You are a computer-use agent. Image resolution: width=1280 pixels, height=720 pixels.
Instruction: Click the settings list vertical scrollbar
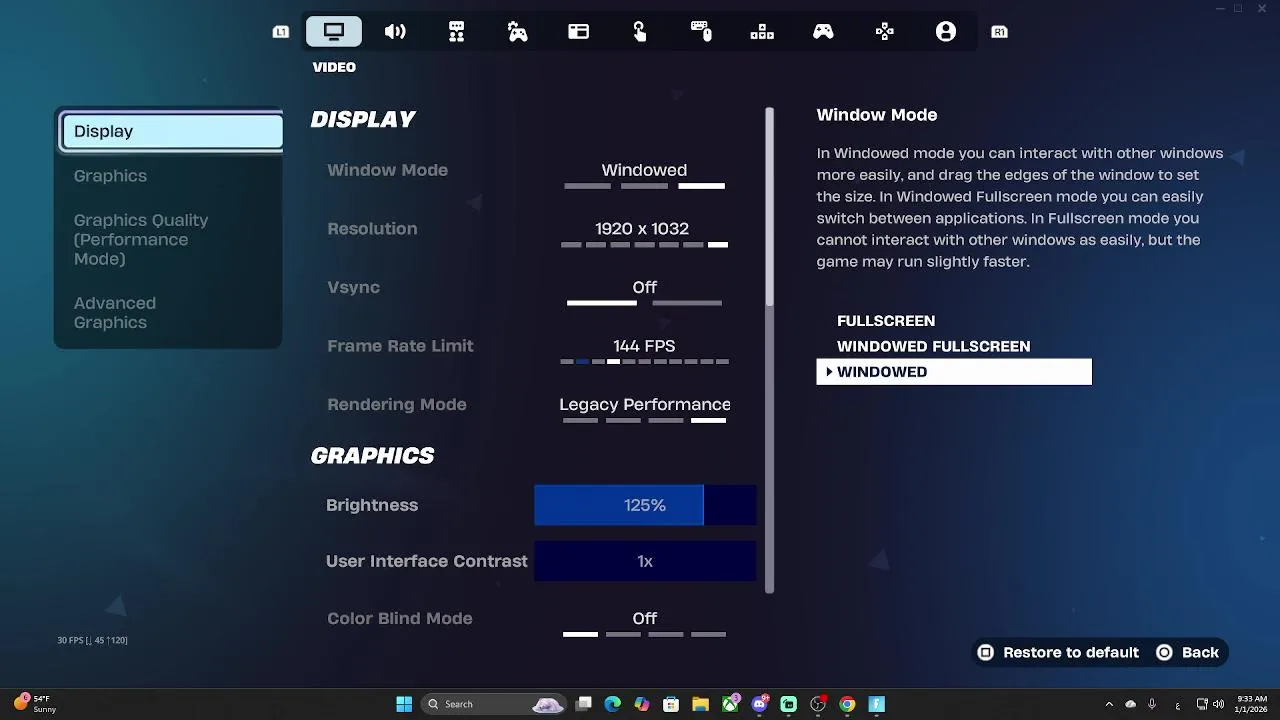click(x=769, y=350)
